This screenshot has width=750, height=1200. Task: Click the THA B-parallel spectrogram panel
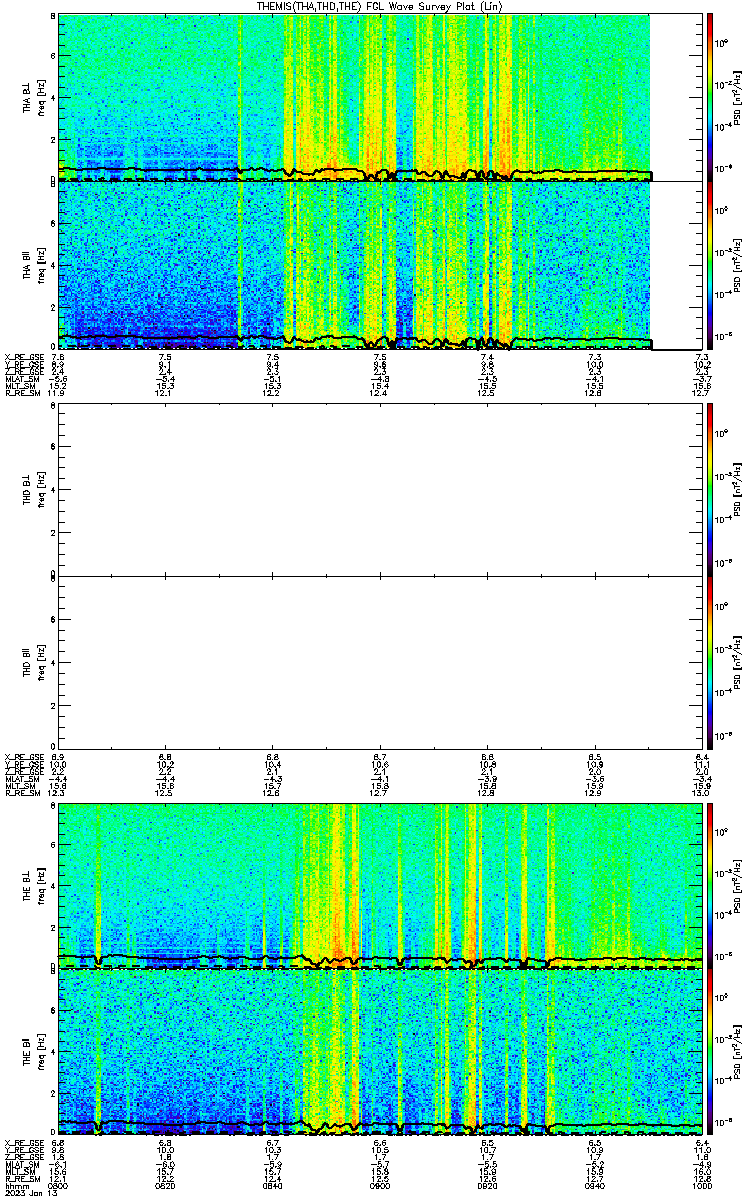(380, 266)
